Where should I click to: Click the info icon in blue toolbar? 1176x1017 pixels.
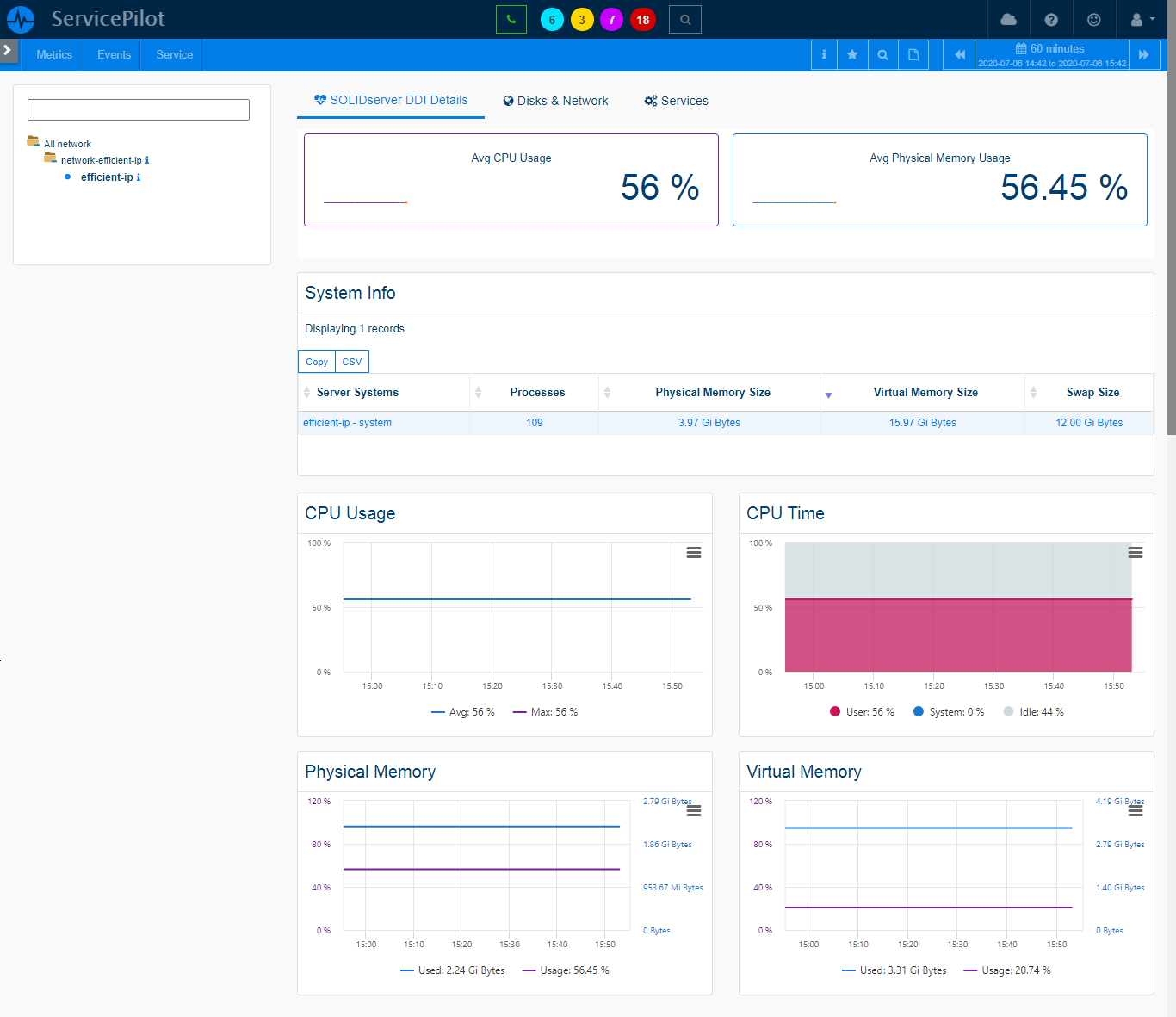point(824,55)
